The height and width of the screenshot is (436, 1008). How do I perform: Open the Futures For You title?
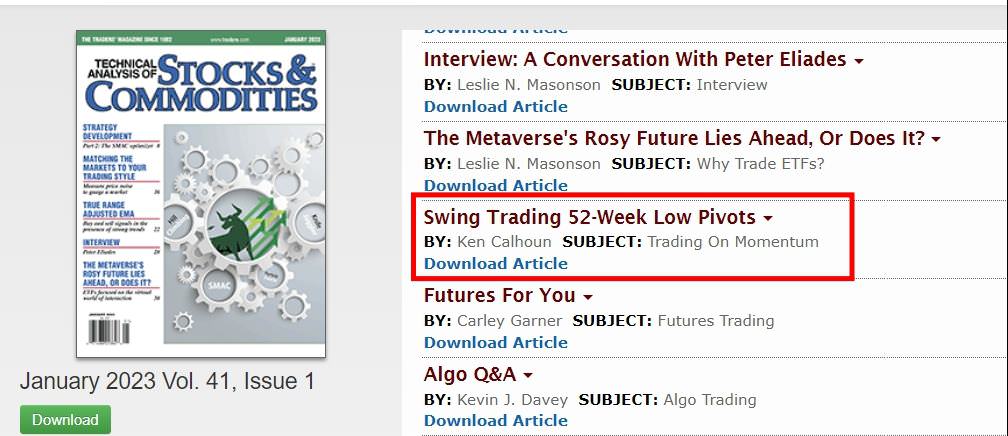click(499, 295)
